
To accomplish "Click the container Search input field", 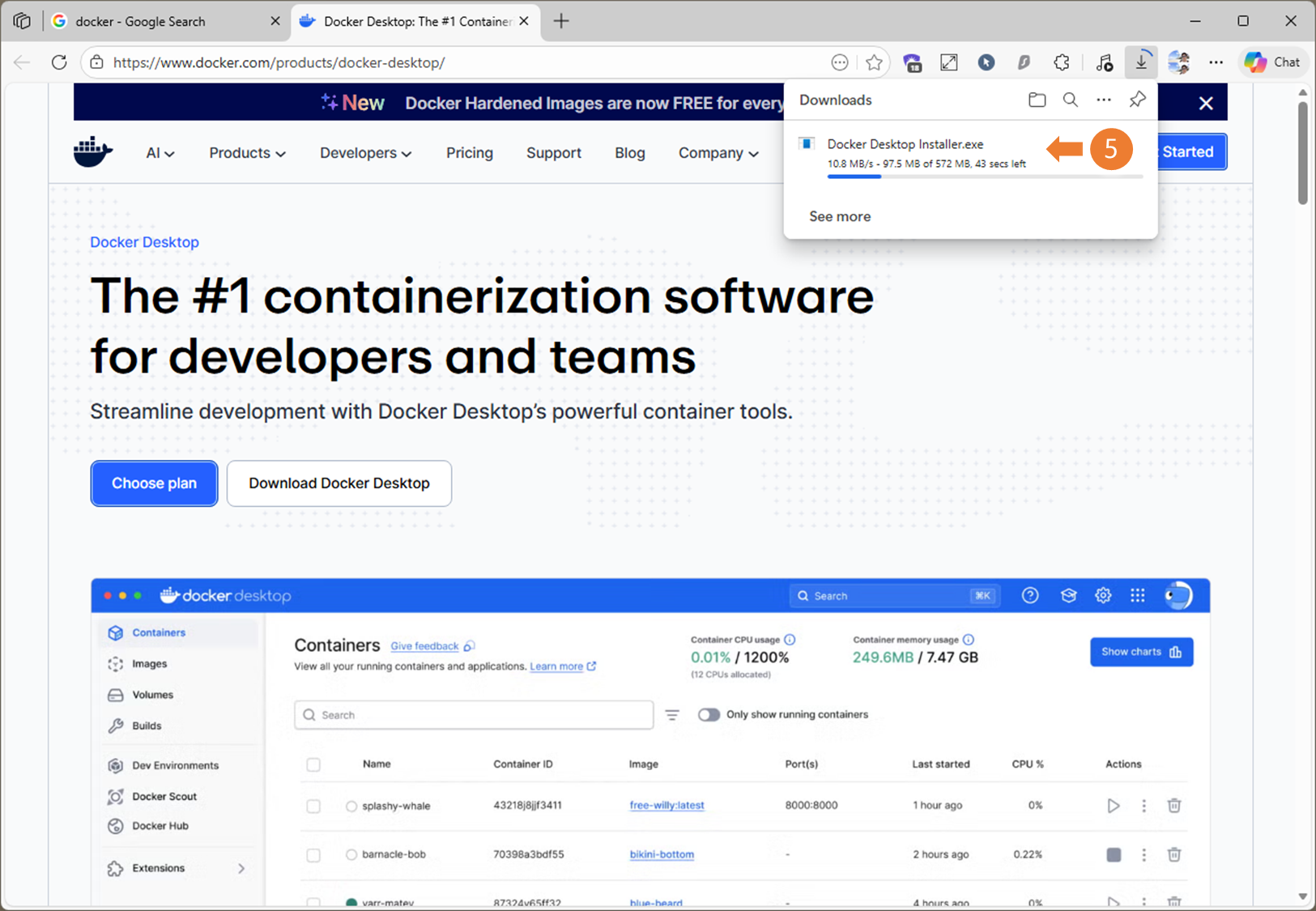I will (x=474, y=715).
